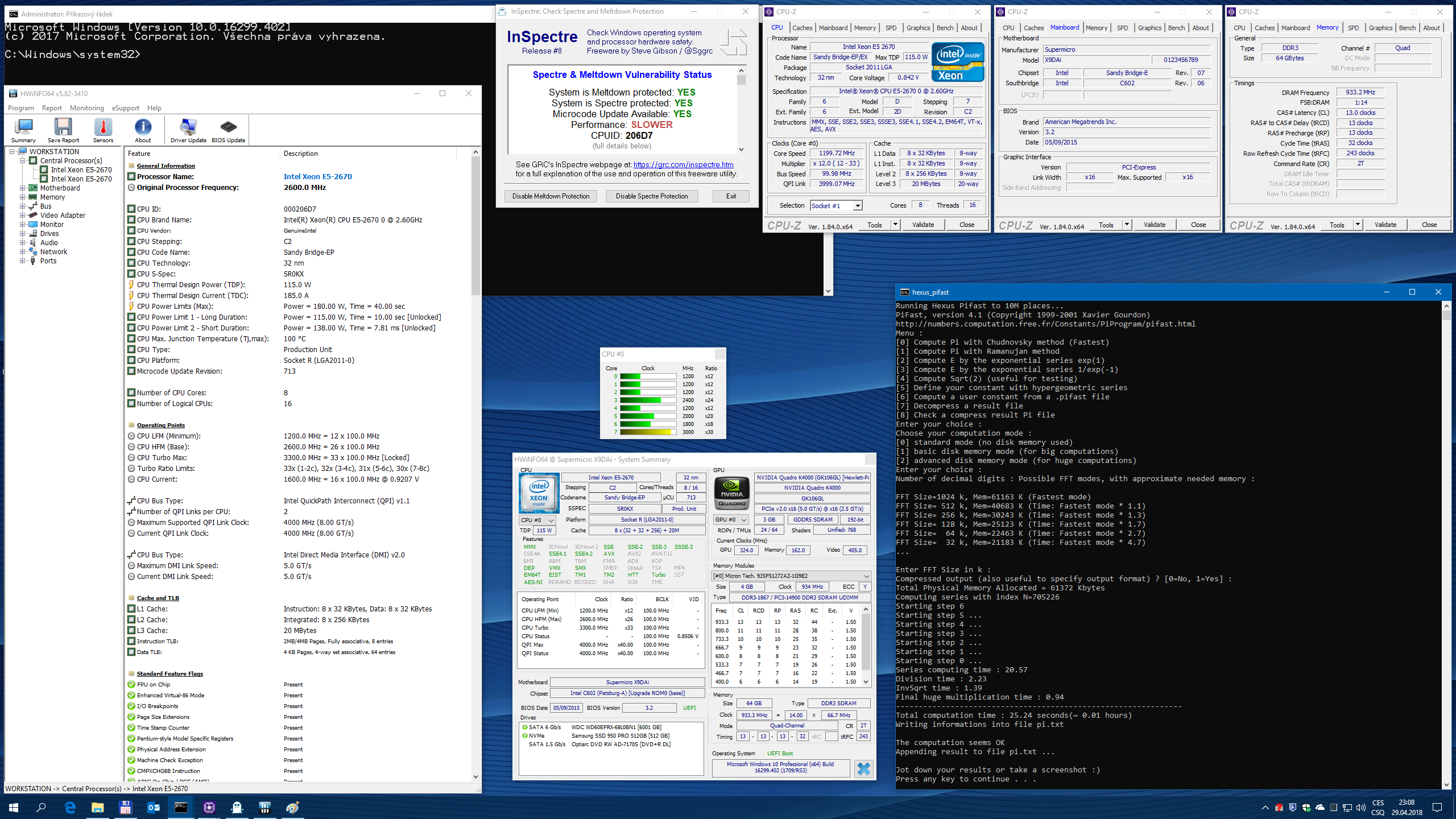Click the Save Report floppy icon

(63, 130)
